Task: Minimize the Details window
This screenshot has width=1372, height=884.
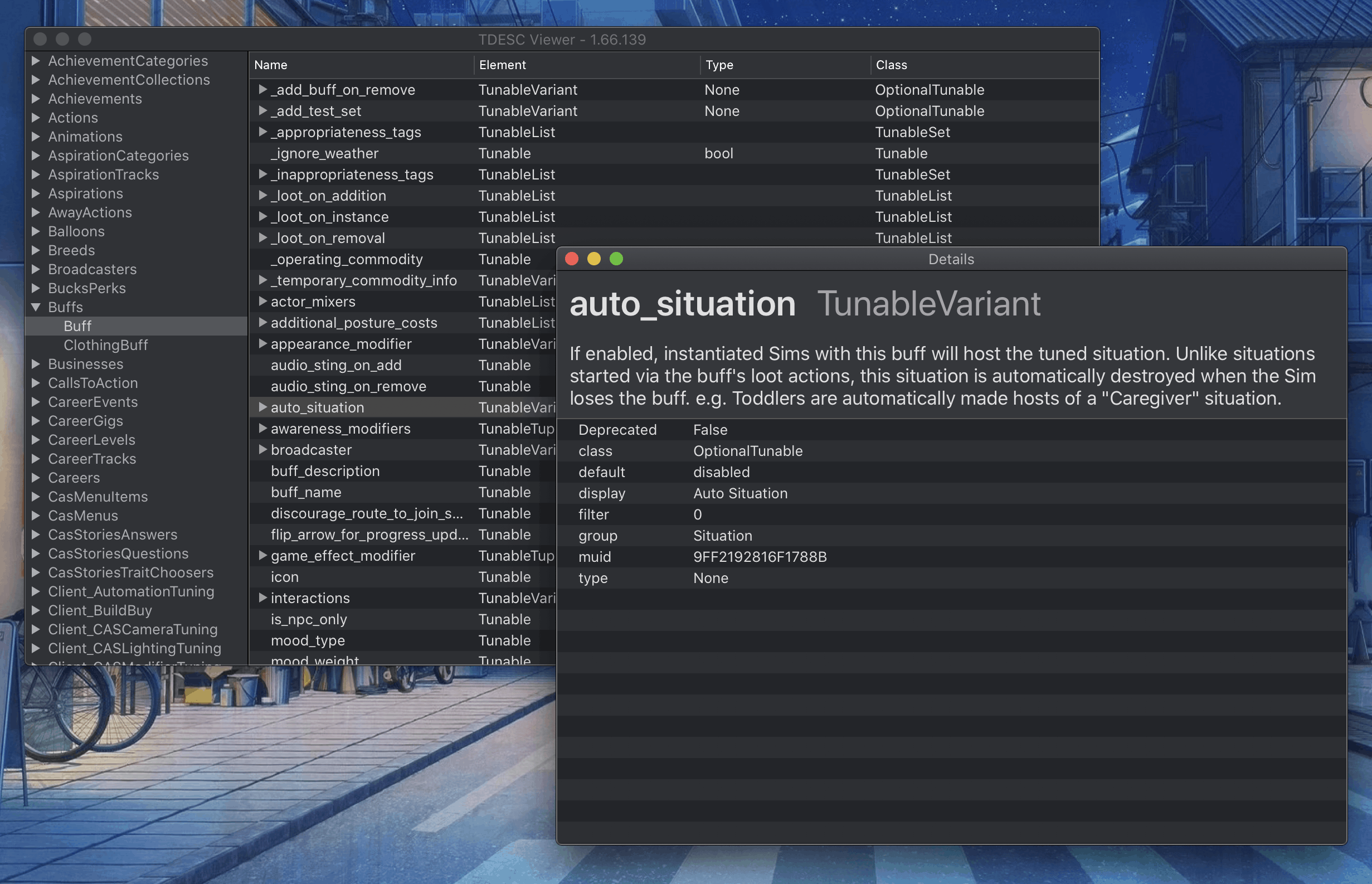Action: [x=594, y=259]
